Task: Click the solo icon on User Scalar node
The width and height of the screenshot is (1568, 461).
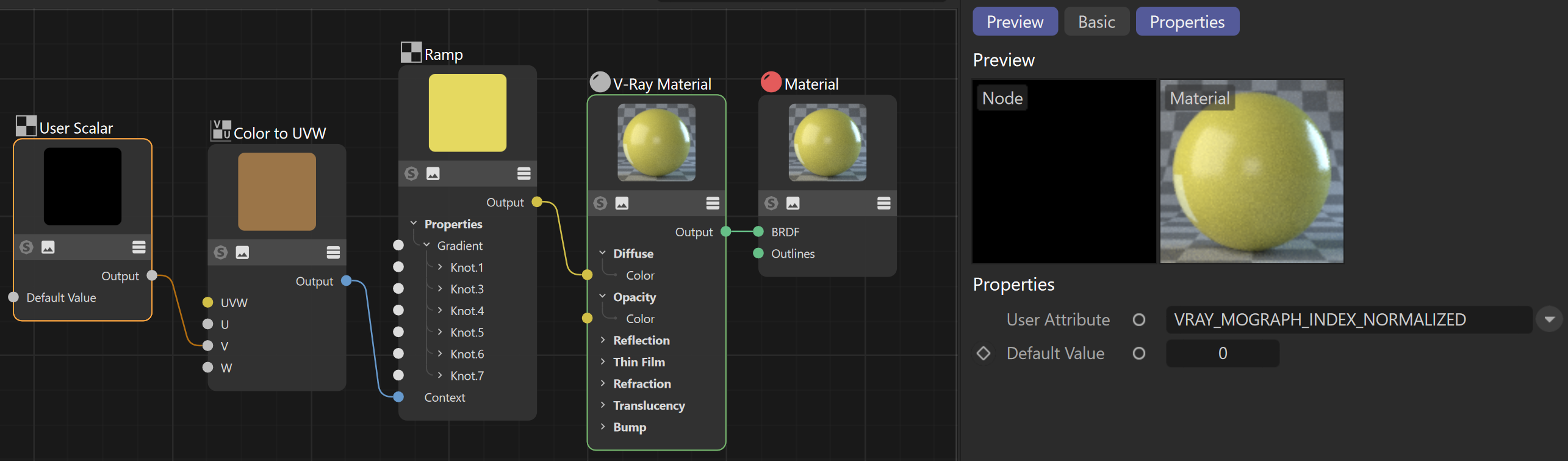Action: coord(26,247)
